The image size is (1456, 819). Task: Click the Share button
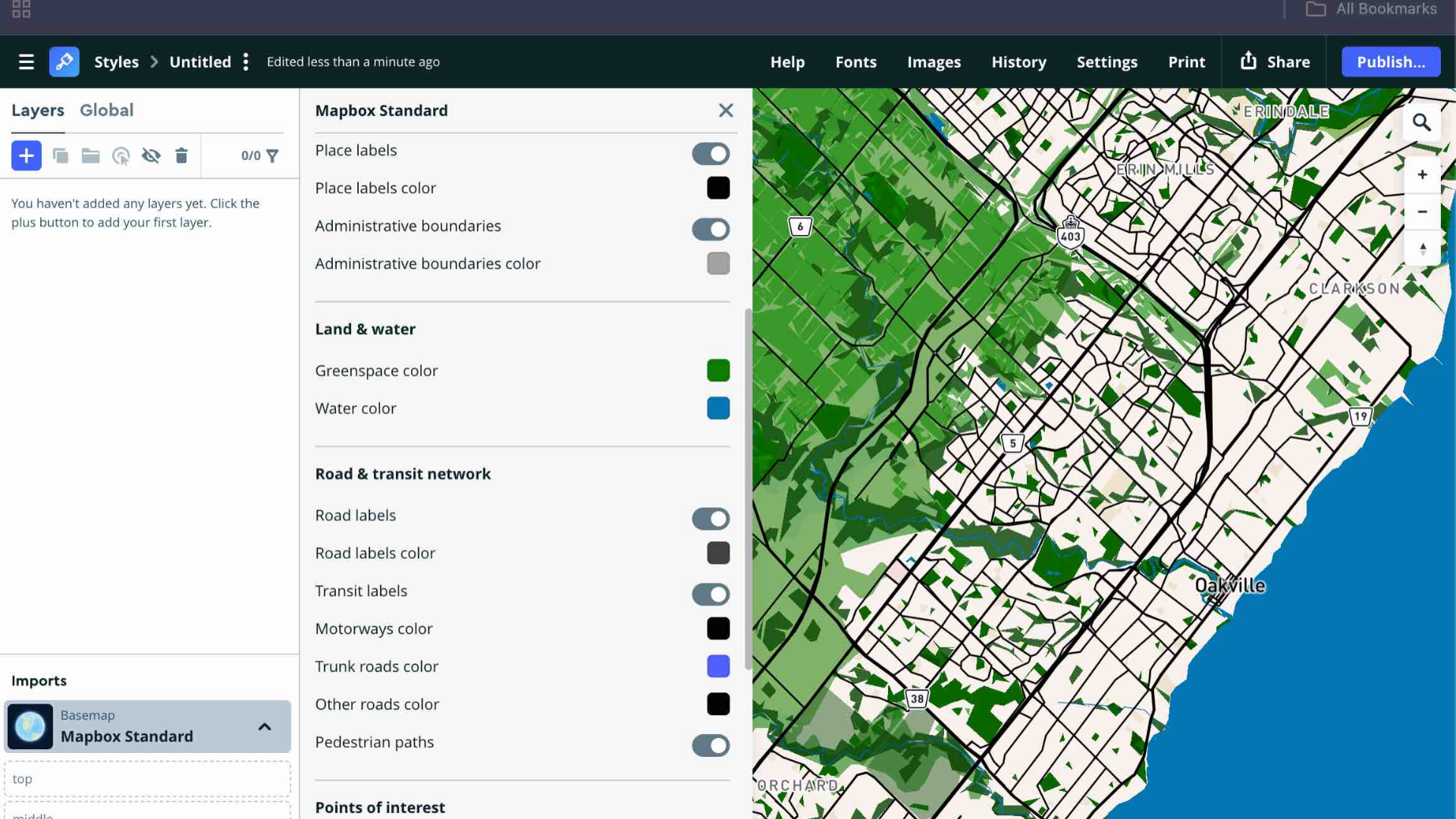pos(1275,61)
